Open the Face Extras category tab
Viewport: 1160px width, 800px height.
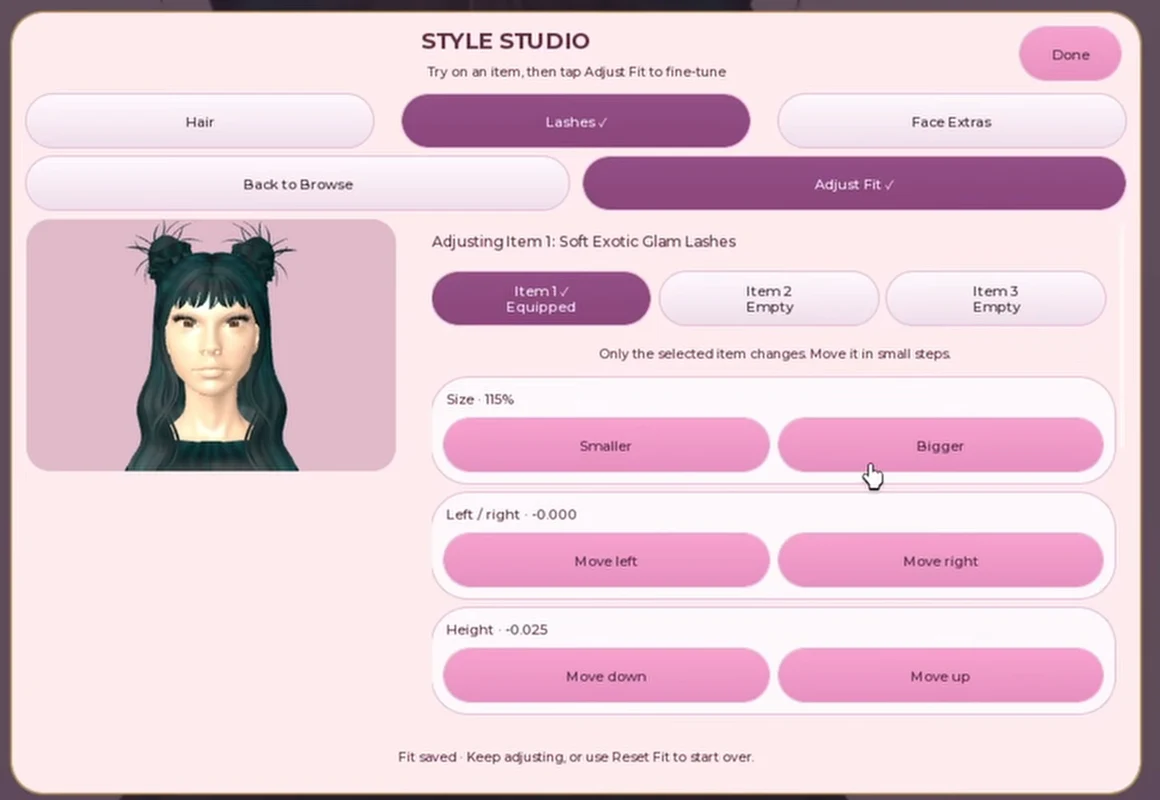(x=951, y=121)
